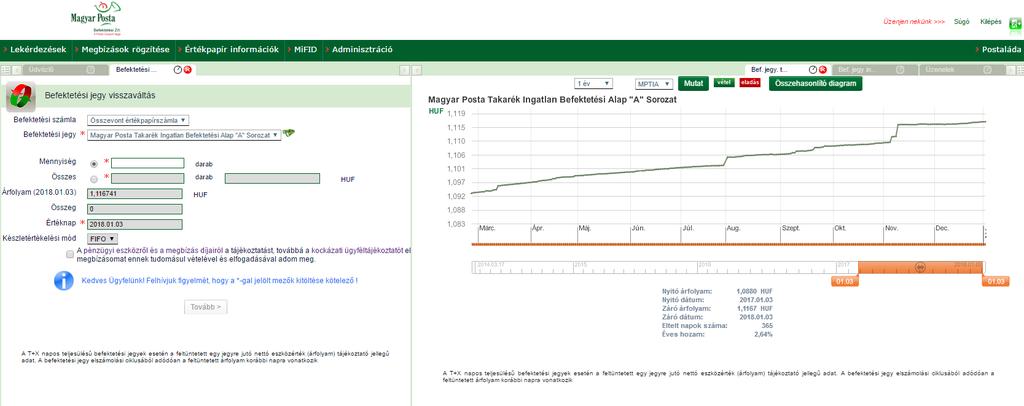Click the icon on the Üdvözlő tab

click(x=91, y=70)
